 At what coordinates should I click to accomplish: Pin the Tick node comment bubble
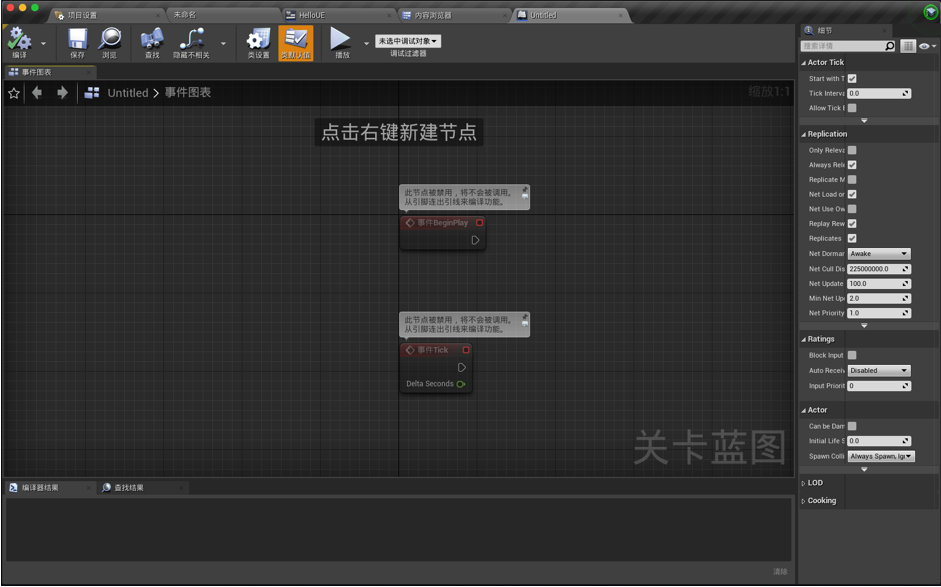[x=525, y=317]
